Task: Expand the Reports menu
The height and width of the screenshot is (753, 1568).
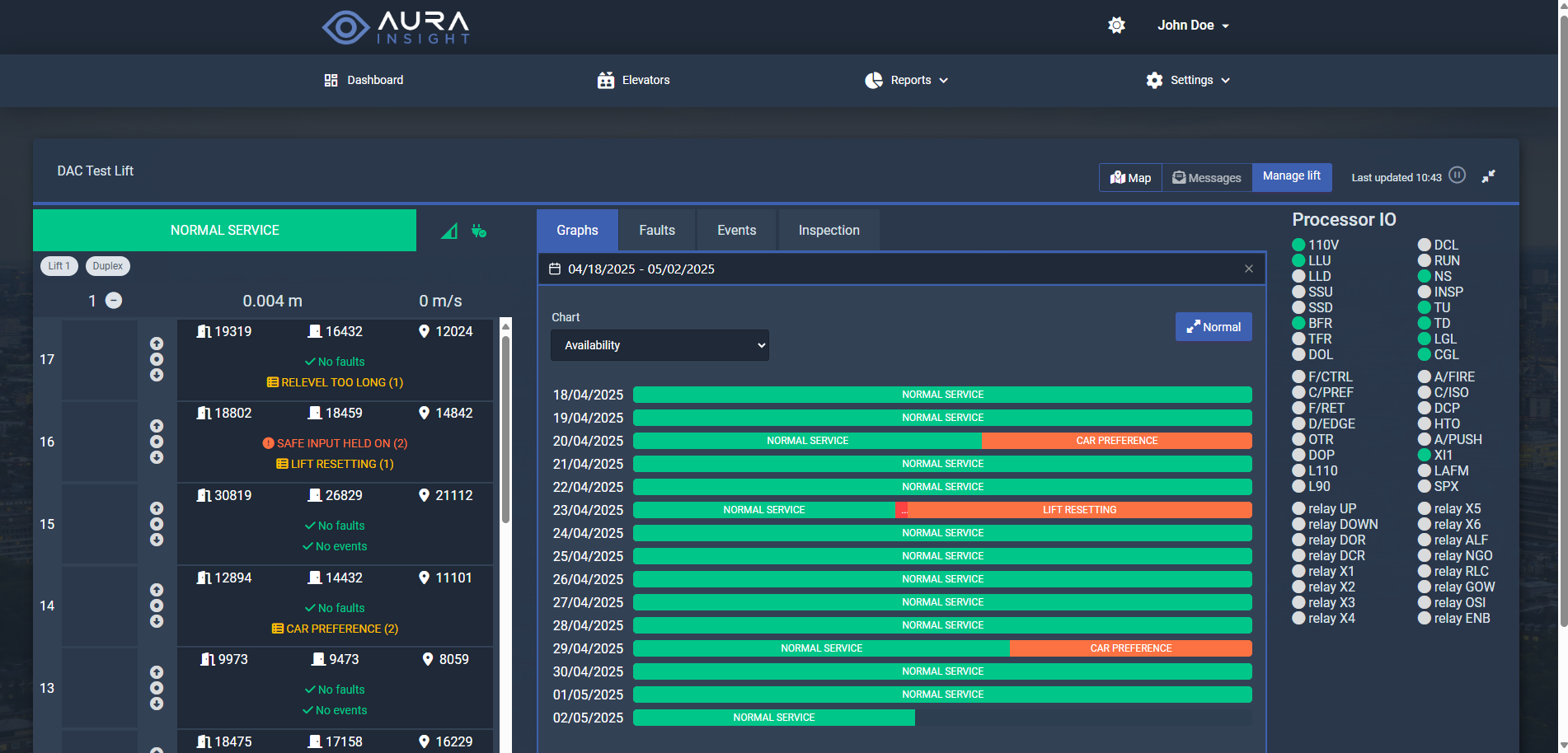Action: click(x=906, y=80)
